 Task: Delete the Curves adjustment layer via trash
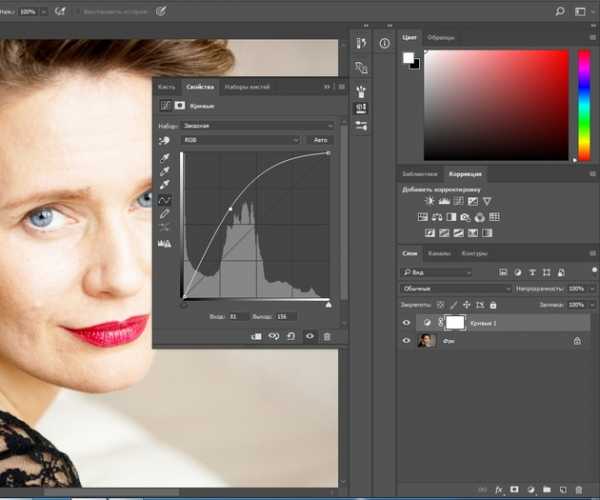327,337
